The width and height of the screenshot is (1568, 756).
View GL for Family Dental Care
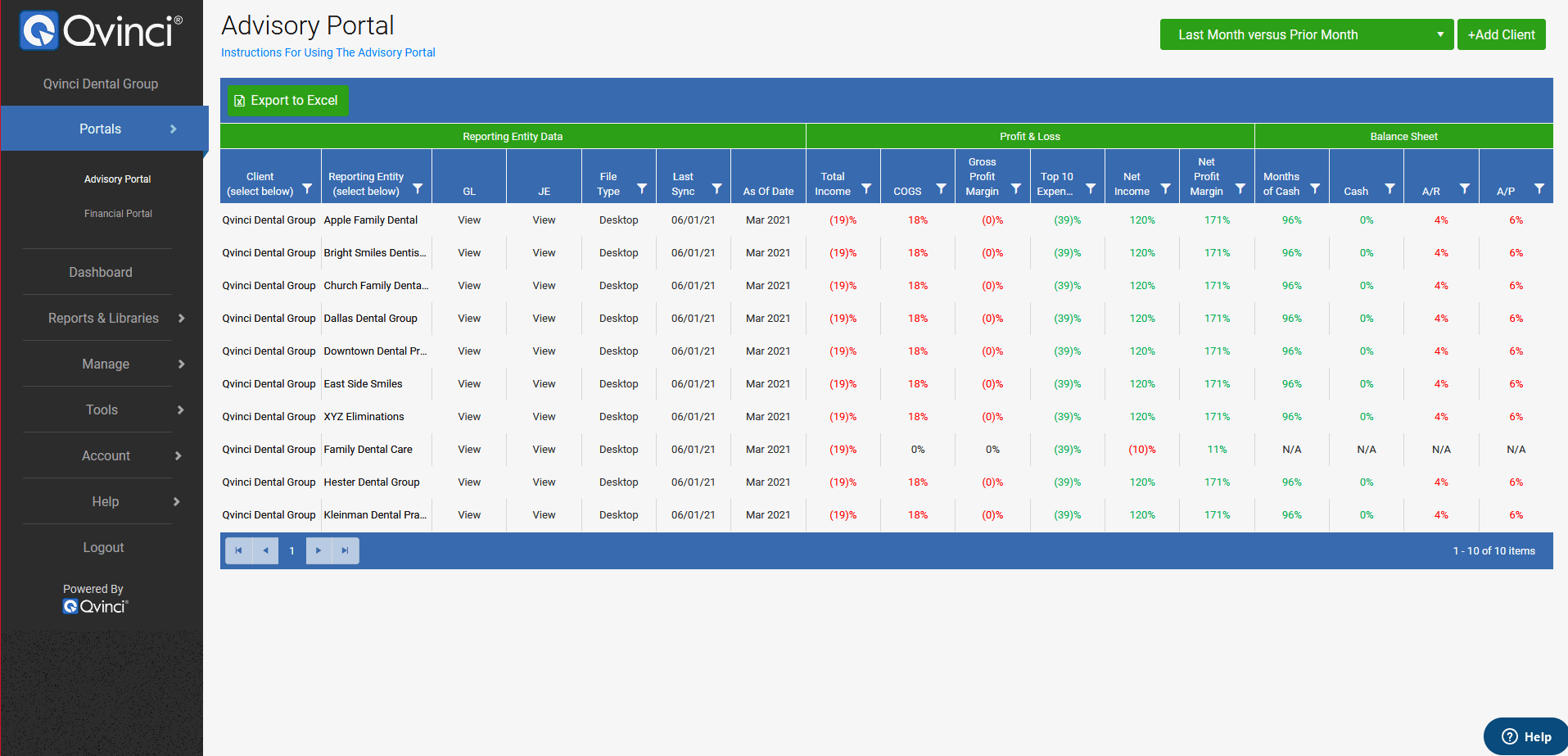(x=469, y=449)
